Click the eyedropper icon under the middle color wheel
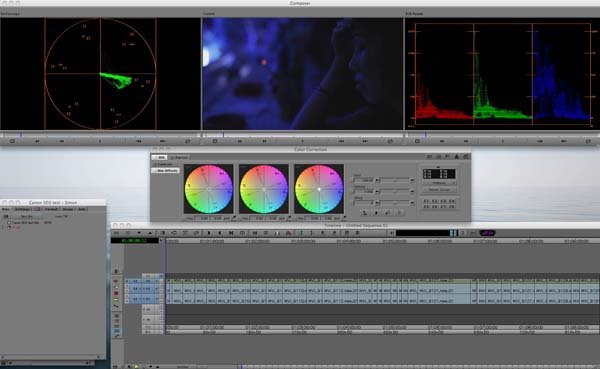The height and width of the screenshot is (369, 600). point(289,218)
